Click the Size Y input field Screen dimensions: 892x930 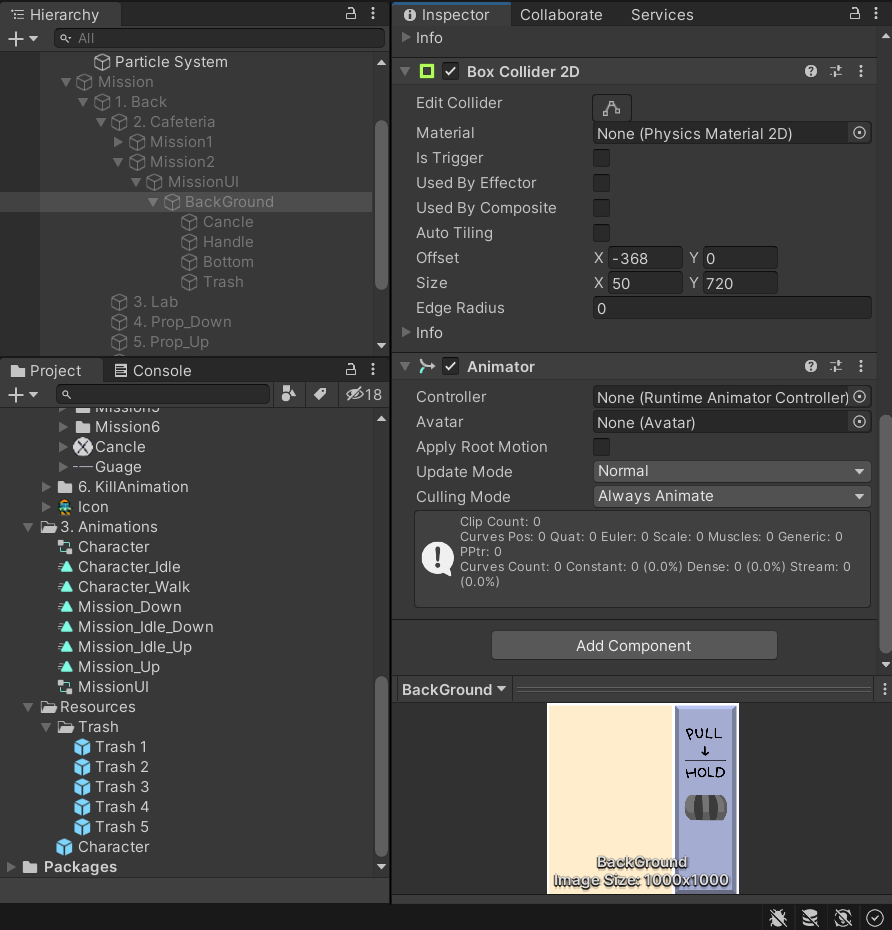point(740,284)
